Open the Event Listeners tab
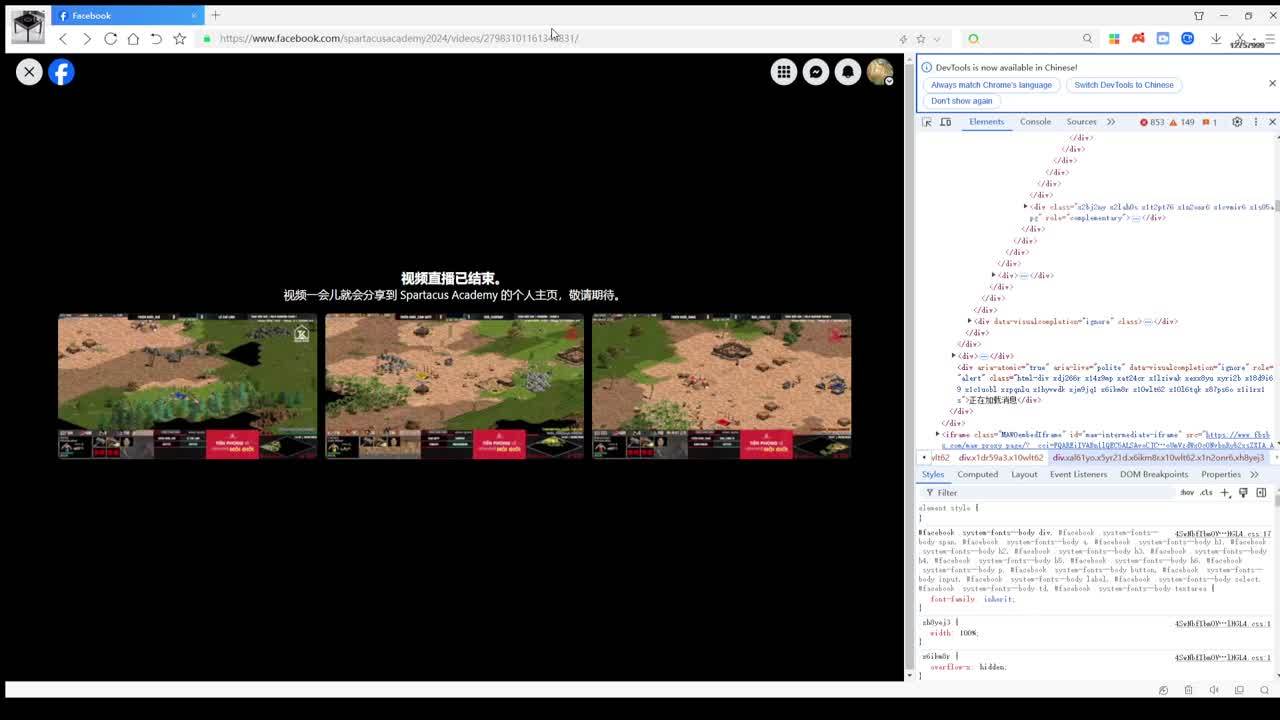 coord(1079,474)
